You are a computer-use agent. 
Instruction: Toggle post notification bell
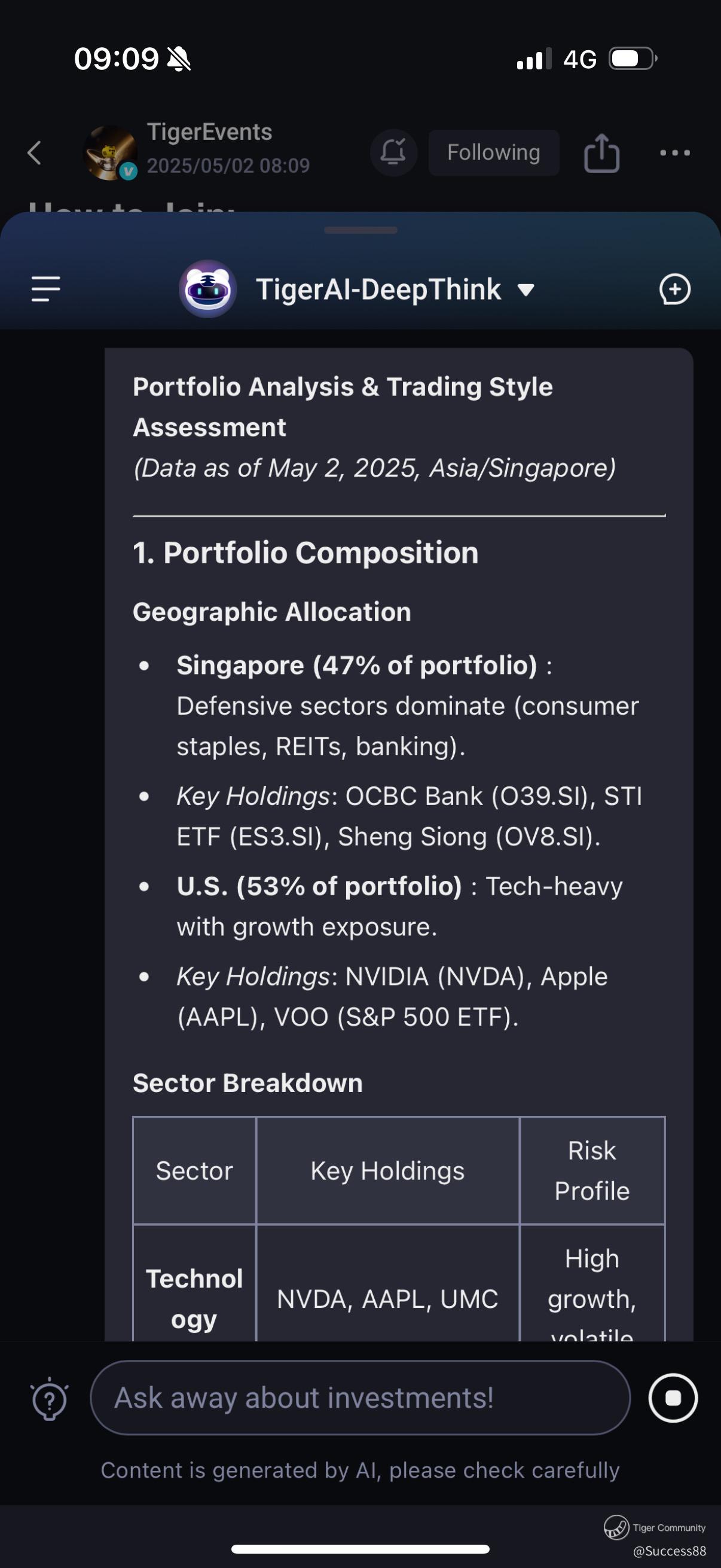[x=393, y=152]
